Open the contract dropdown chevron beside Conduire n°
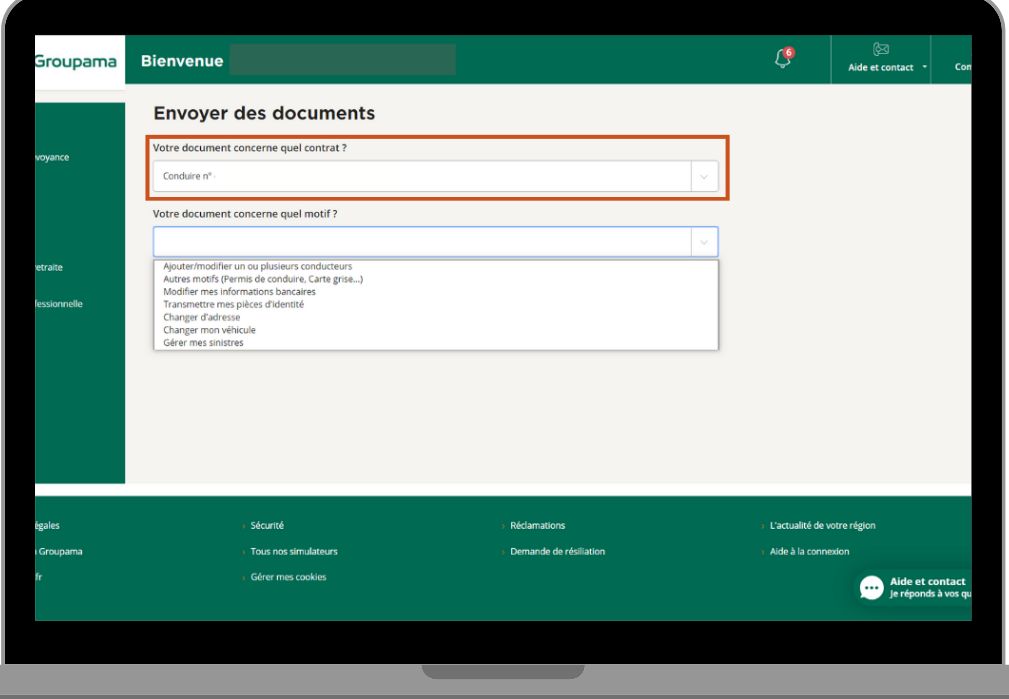Image resolution: width=1009 pixels, height=699 pixels. tap(704, 176)
